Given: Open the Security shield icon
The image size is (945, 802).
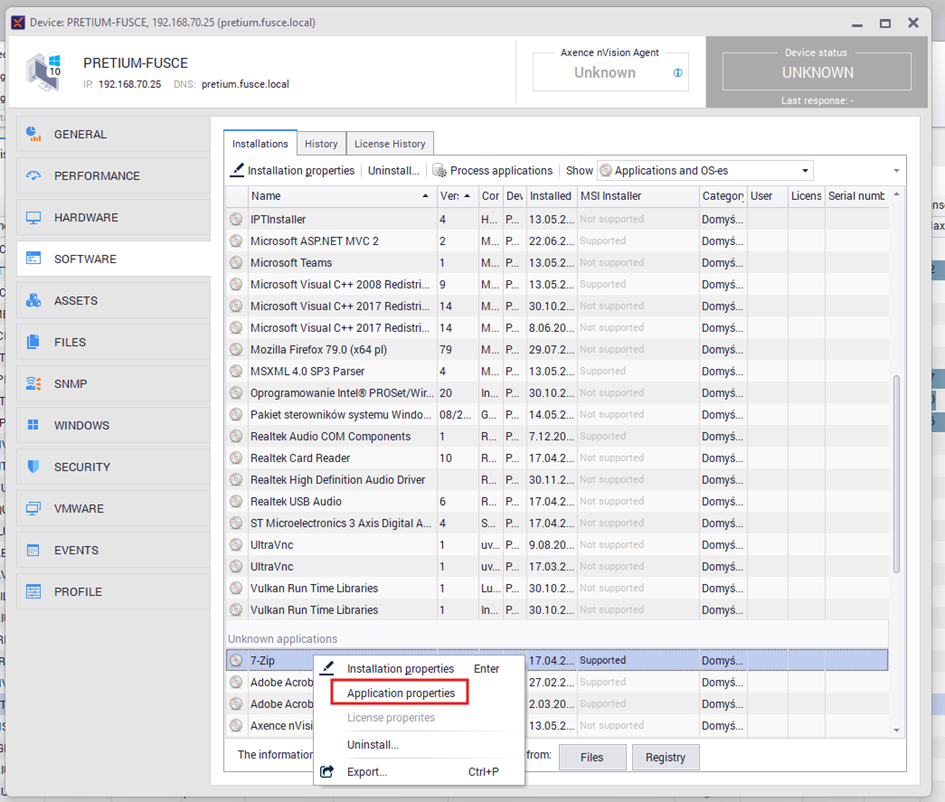Looking at the screenshot, I should (x=34, y=467).
